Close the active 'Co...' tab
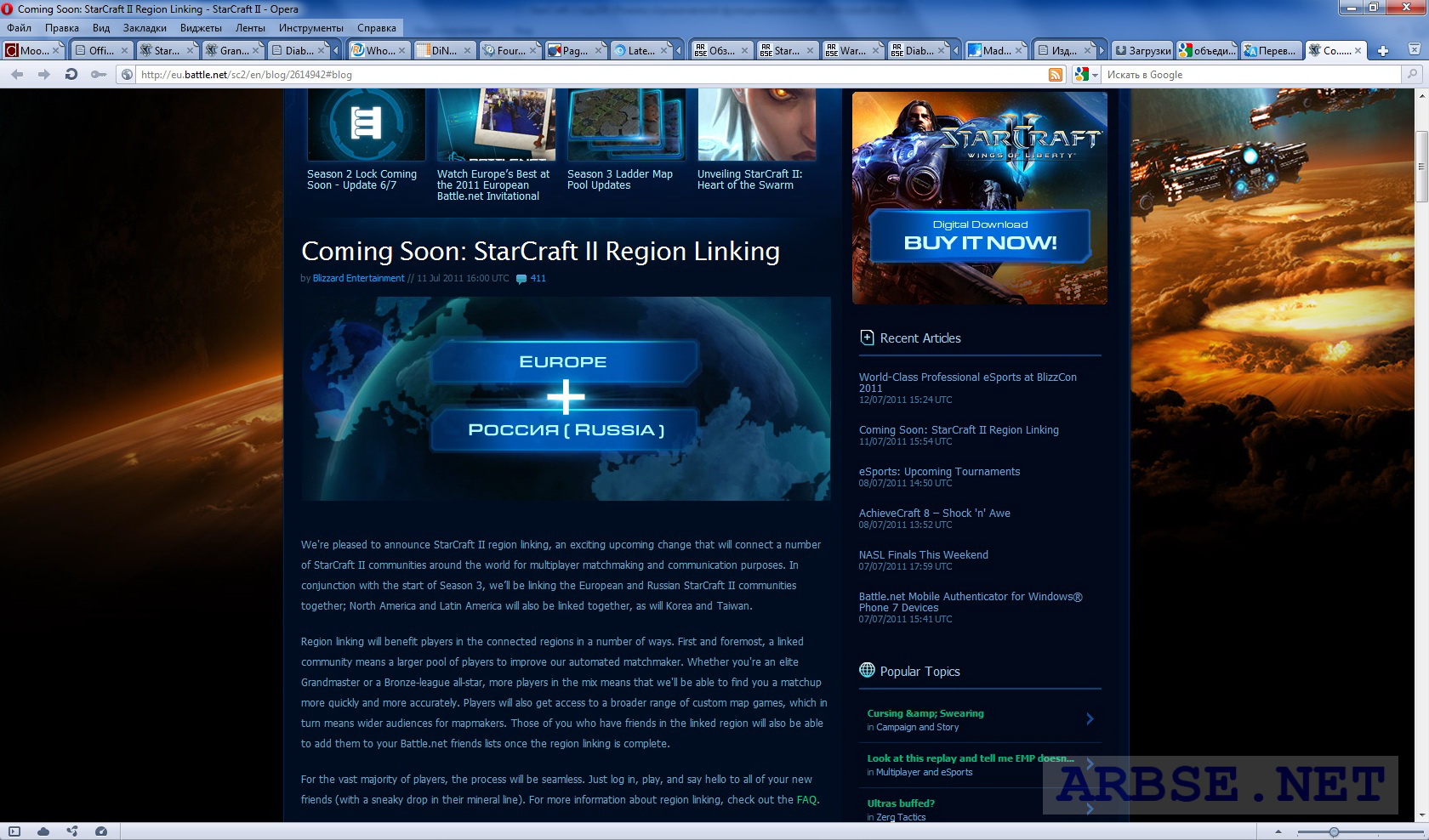Viewport: 1429px width, 840px height. 1358,50
